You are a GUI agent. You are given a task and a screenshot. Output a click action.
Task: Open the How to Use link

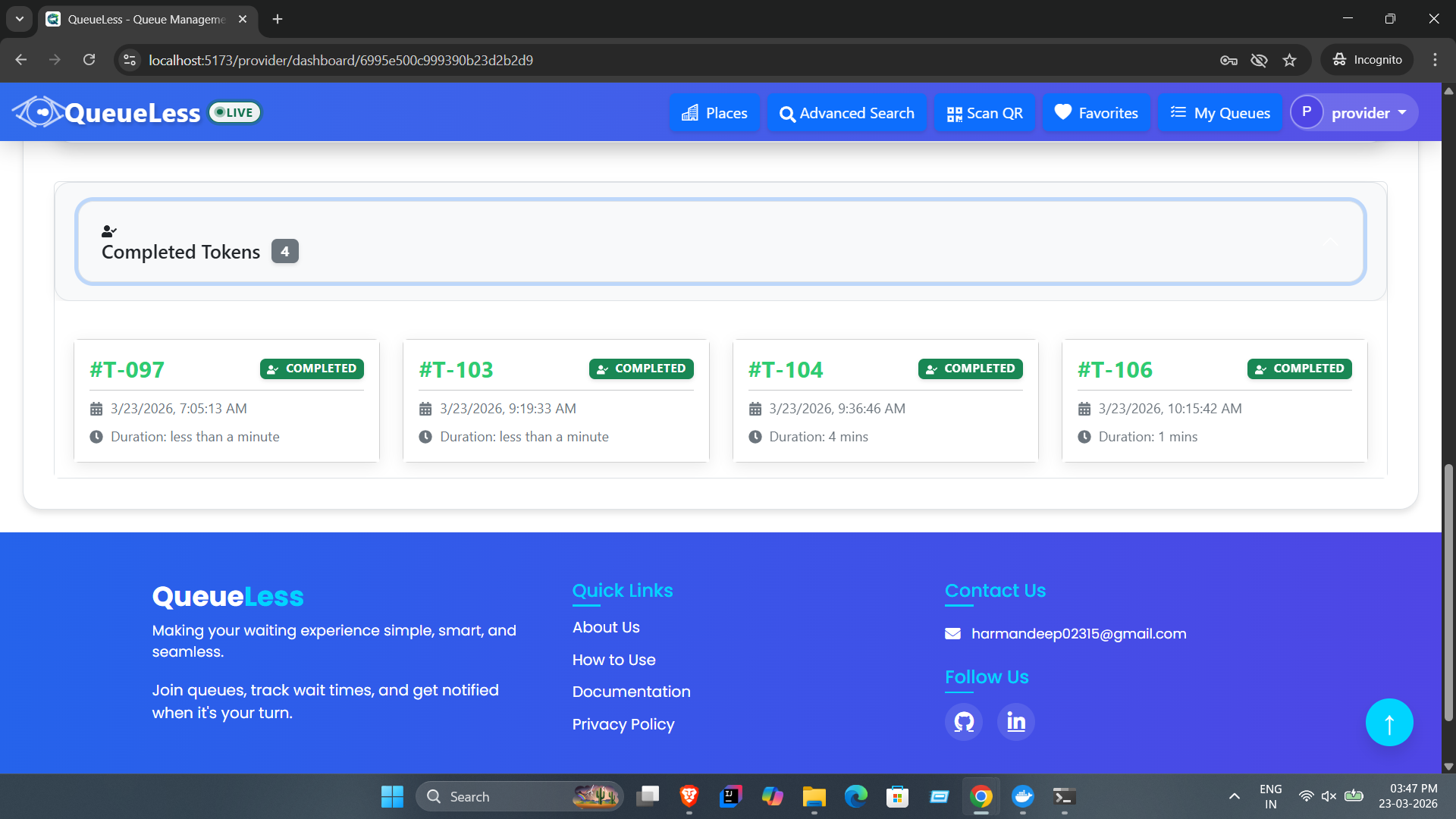(614, 660)
